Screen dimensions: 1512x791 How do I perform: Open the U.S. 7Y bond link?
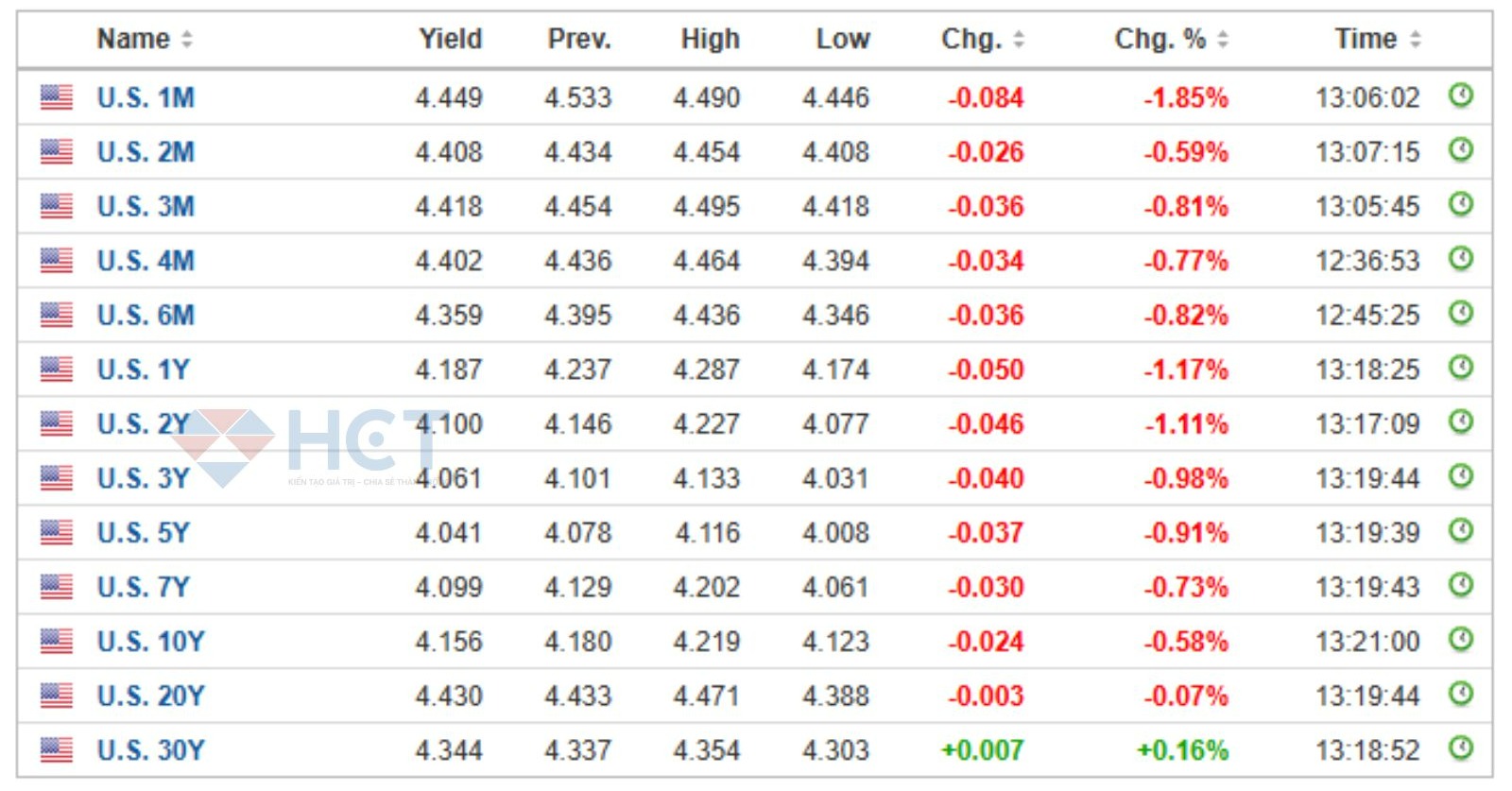tap(143, 587)
